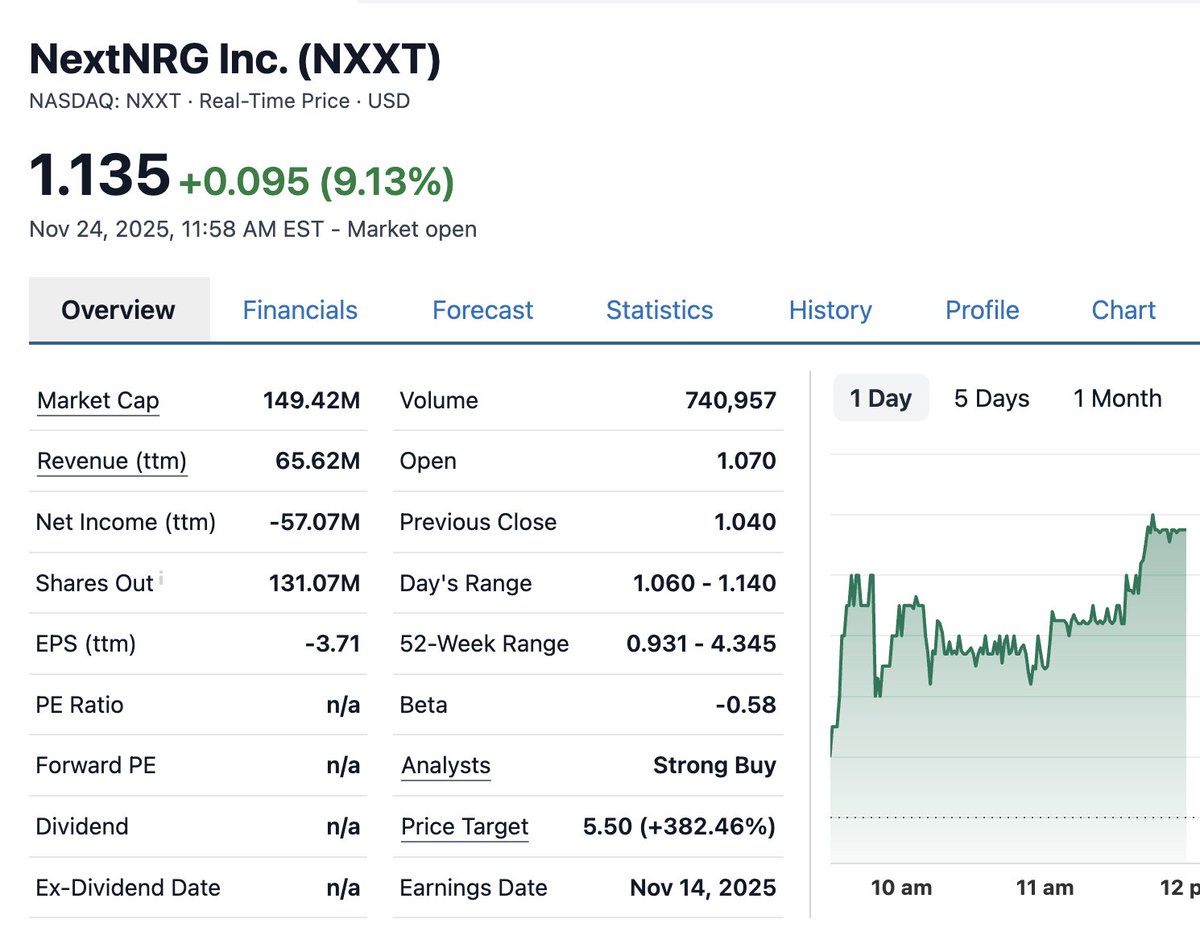Click the Beta value -0.58
The height and width of the screenshot is (944, 1200).
click(746, 705)
